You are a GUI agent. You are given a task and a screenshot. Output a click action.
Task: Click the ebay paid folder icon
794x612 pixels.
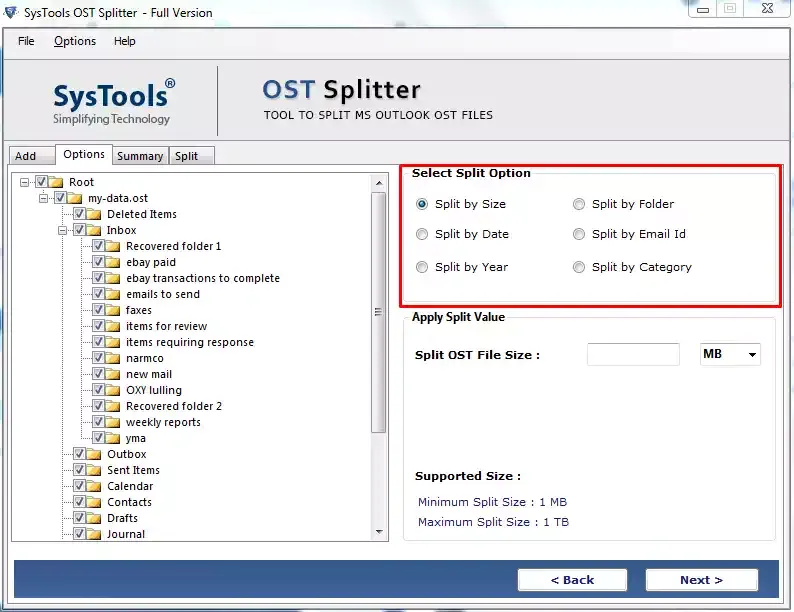tap(113, 262)
